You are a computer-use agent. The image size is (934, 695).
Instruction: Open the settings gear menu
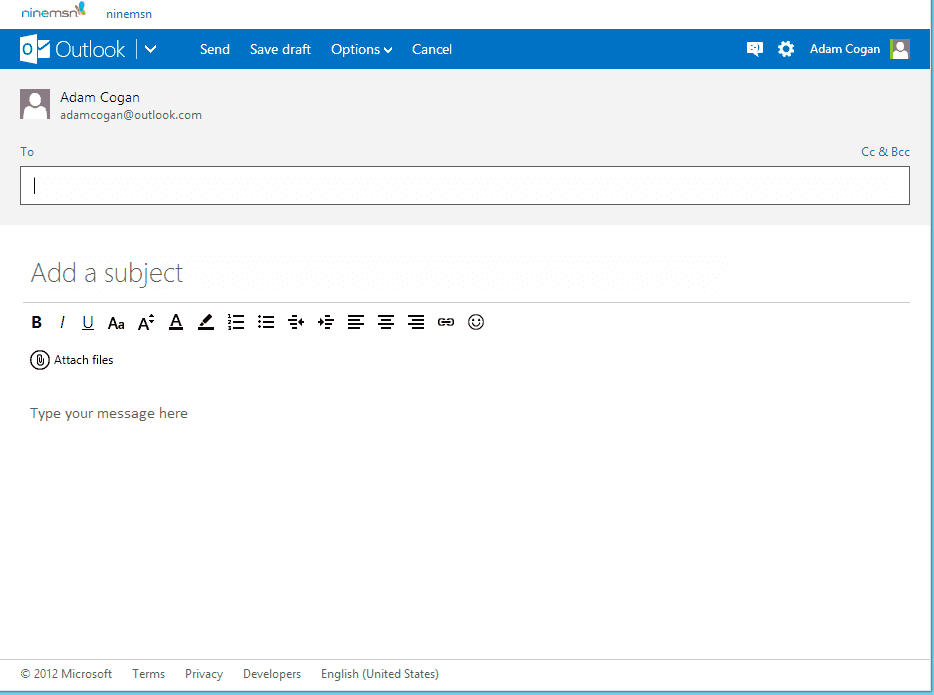coord(786,49)
